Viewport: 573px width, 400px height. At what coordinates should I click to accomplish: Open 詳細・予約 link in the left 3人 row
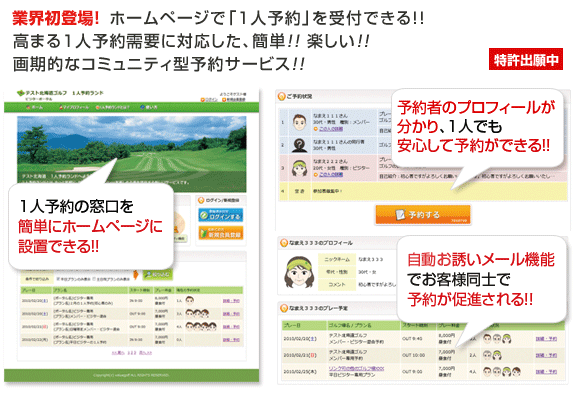231,314
